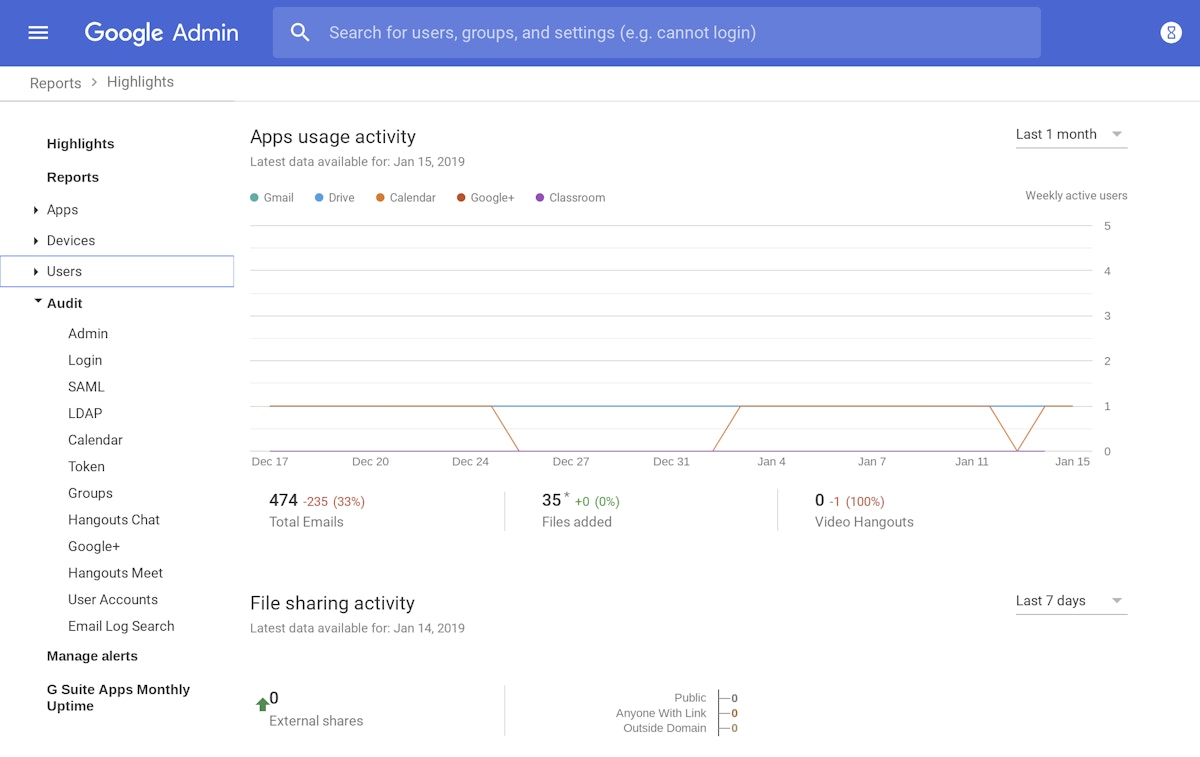Screen dimensions: 1200x757
Task: Expand the Apps tree section
Action: click(x=36, y=210)
